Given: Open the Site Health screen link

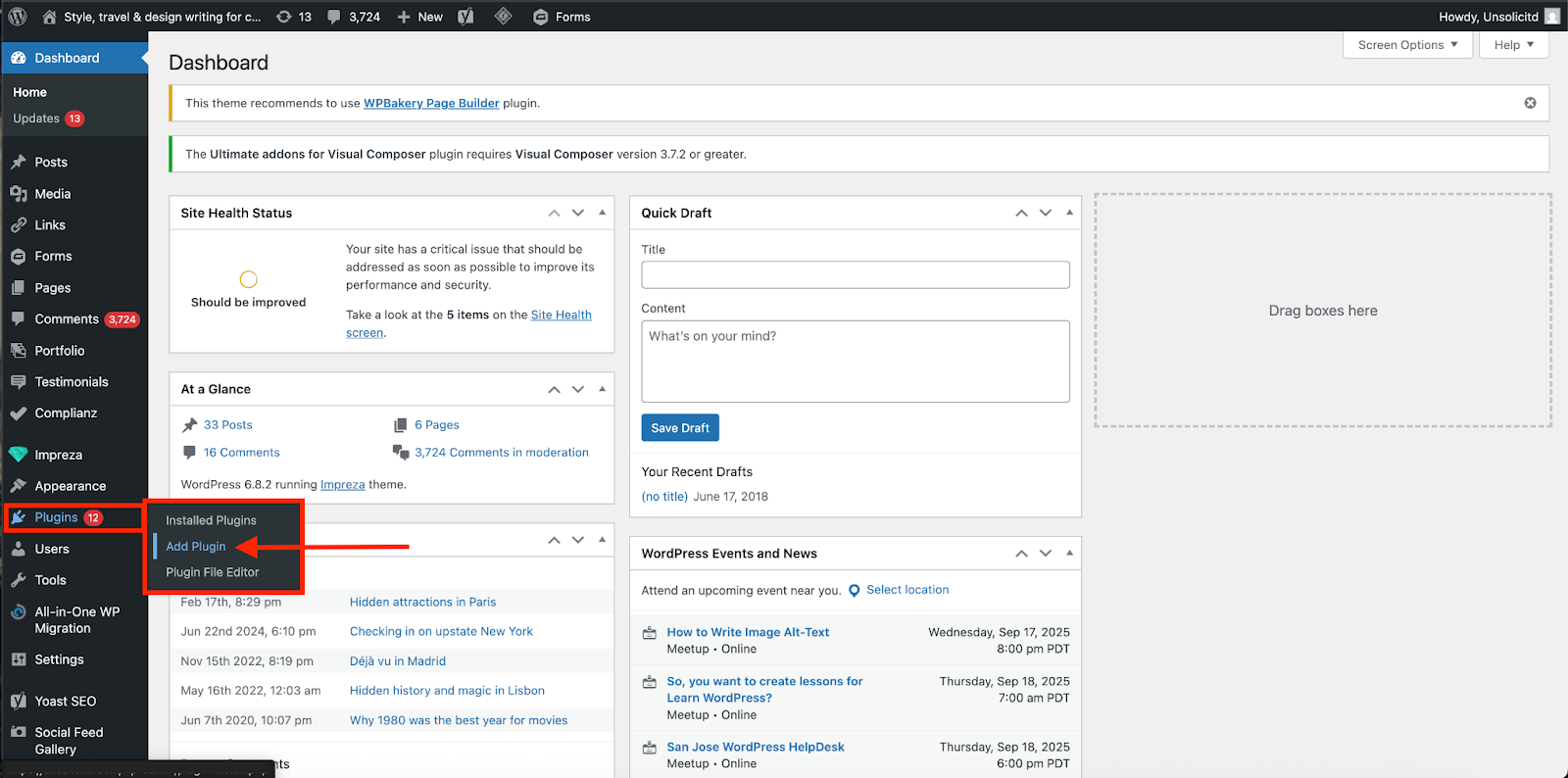Looking at the screenshot, I should 561,316.
